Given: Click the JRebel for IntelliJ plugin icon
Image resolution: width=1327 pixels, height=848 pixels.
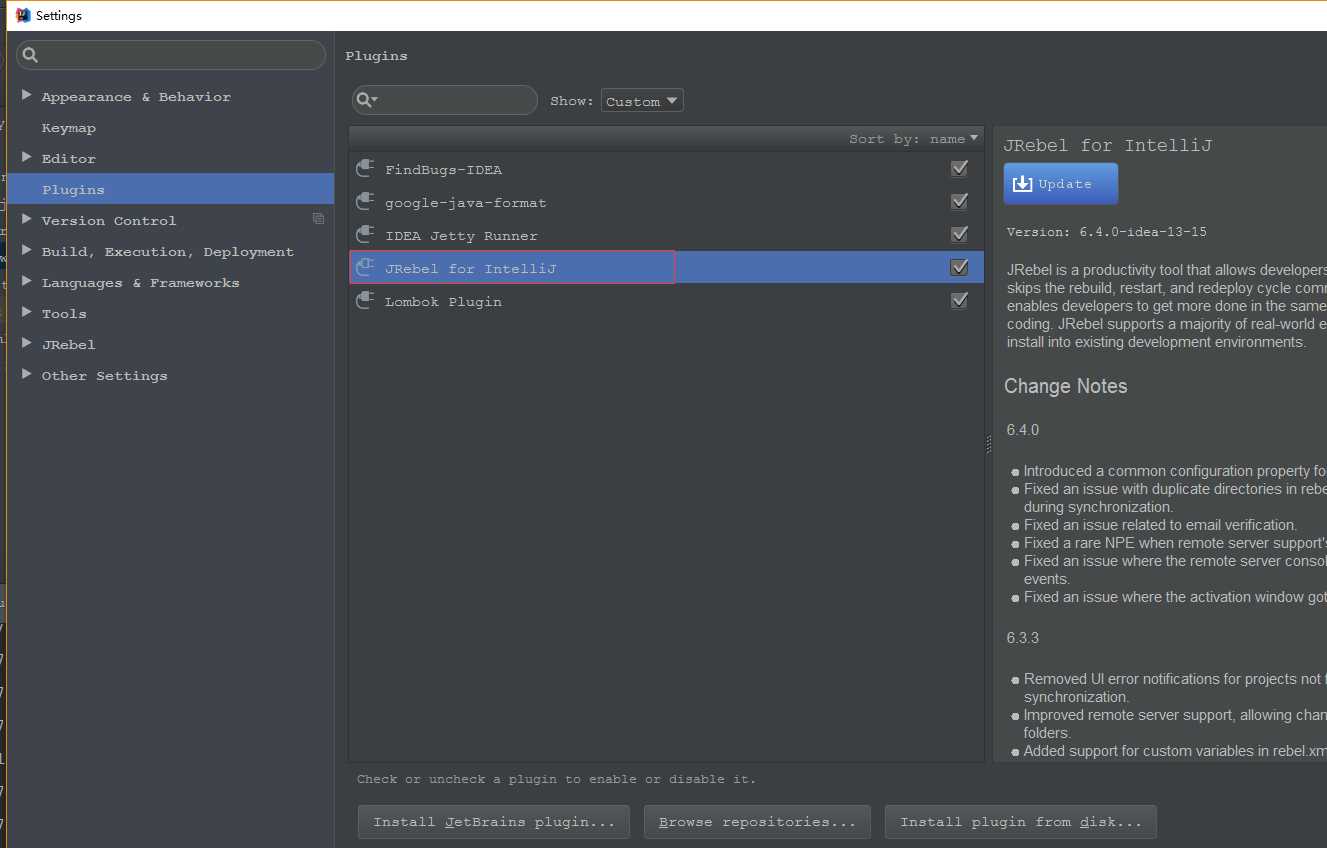Looking at the screenshot, I should point(365,268).
